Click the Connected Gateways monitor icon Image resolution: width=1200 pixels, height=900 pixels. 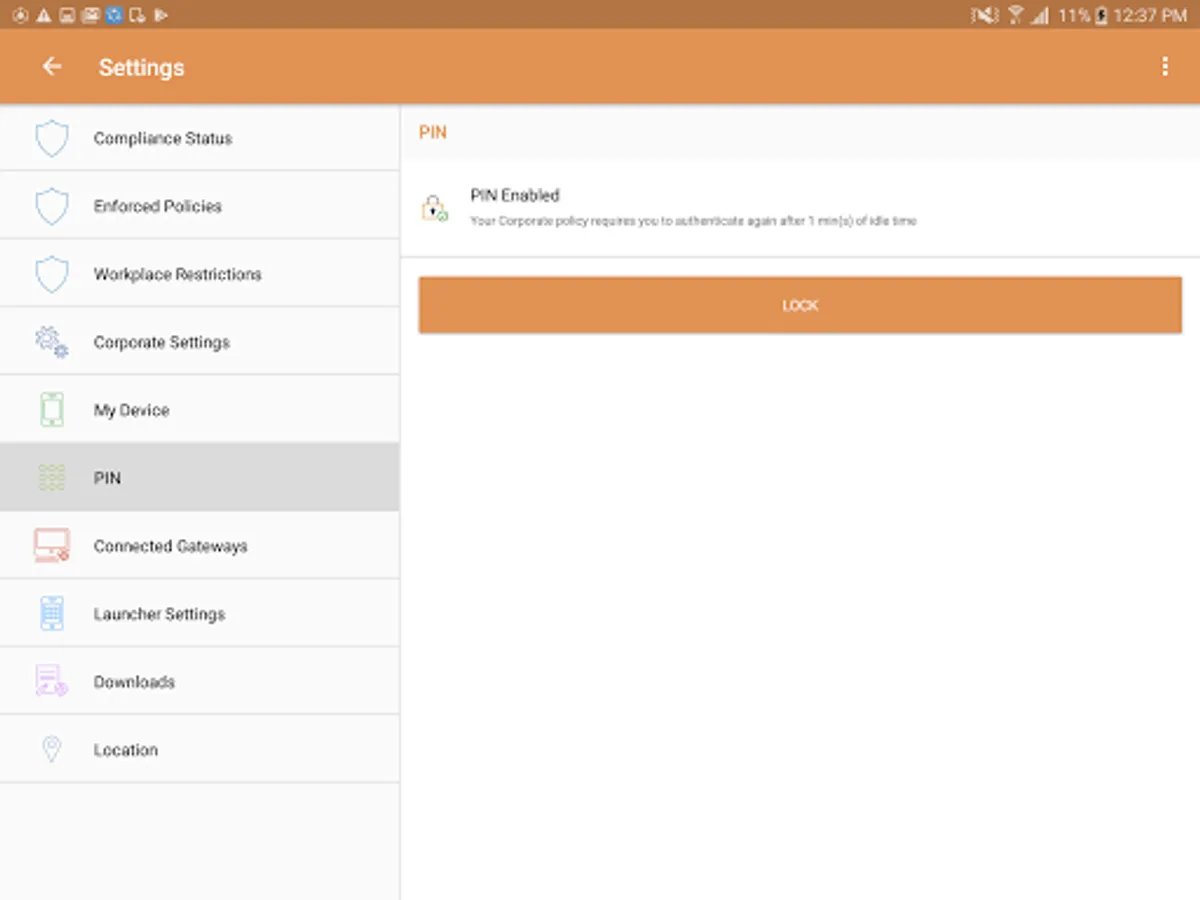[52, 546]
